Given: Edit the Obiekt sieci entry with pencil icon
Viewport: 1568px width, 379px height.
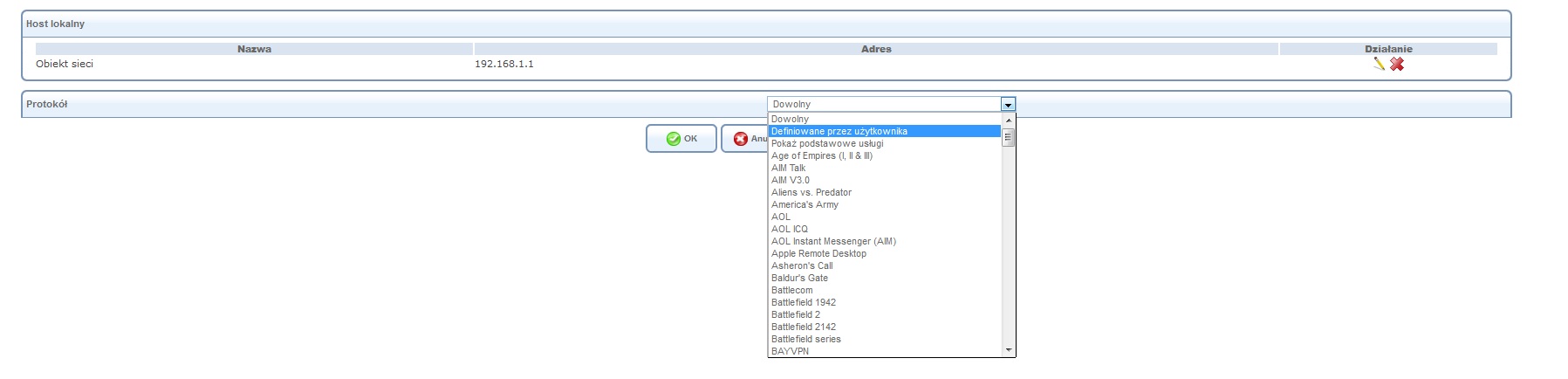Looking at the screenshot, I should [1379, 64].
